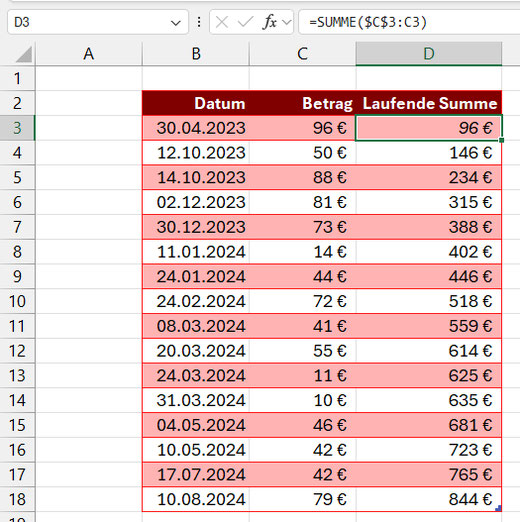Select the running sum cell 234 €
Viewport: 520px width, 522px height.
[429, 177]
